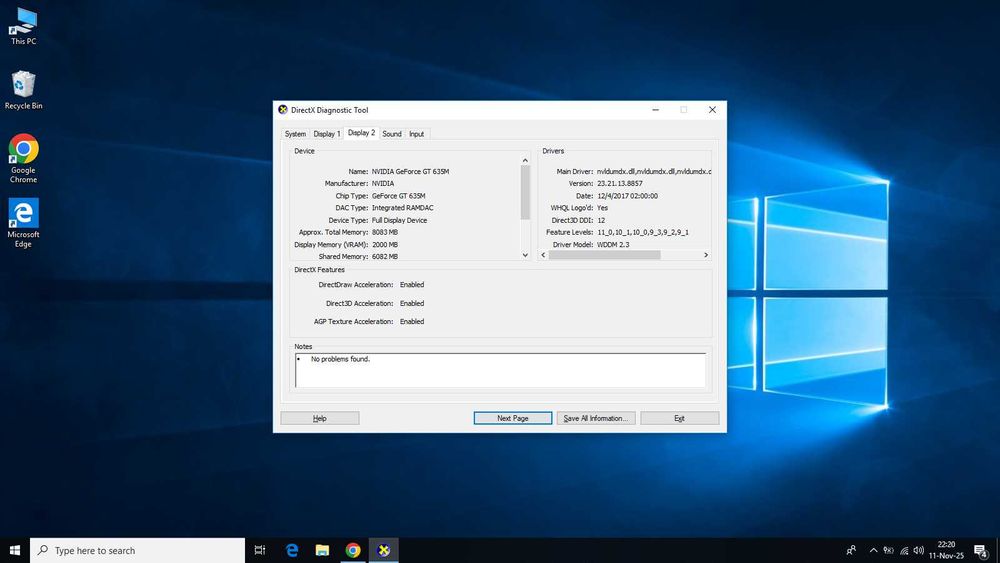Click the Approx. Total Memory 8083 MB value
This screenshot has height=563, width=1000.
click(x=385, y=233)
